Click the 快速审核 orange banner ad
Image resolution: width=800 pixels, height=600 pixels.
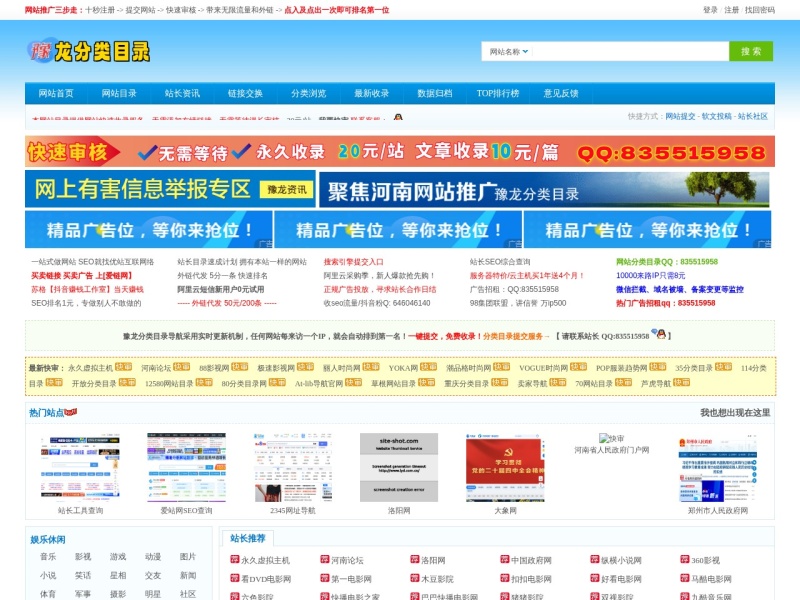tap(399, 152)
